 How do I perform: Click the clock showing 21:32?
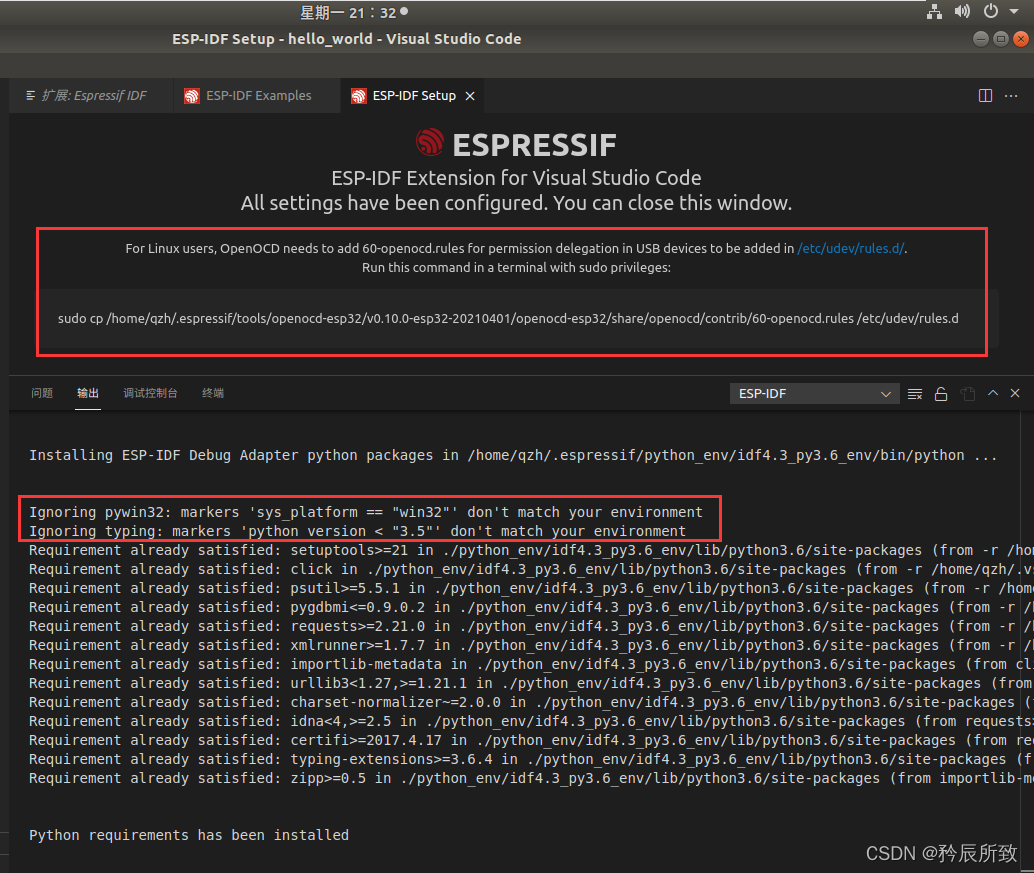pyautogui.click(x=354, y=13)
